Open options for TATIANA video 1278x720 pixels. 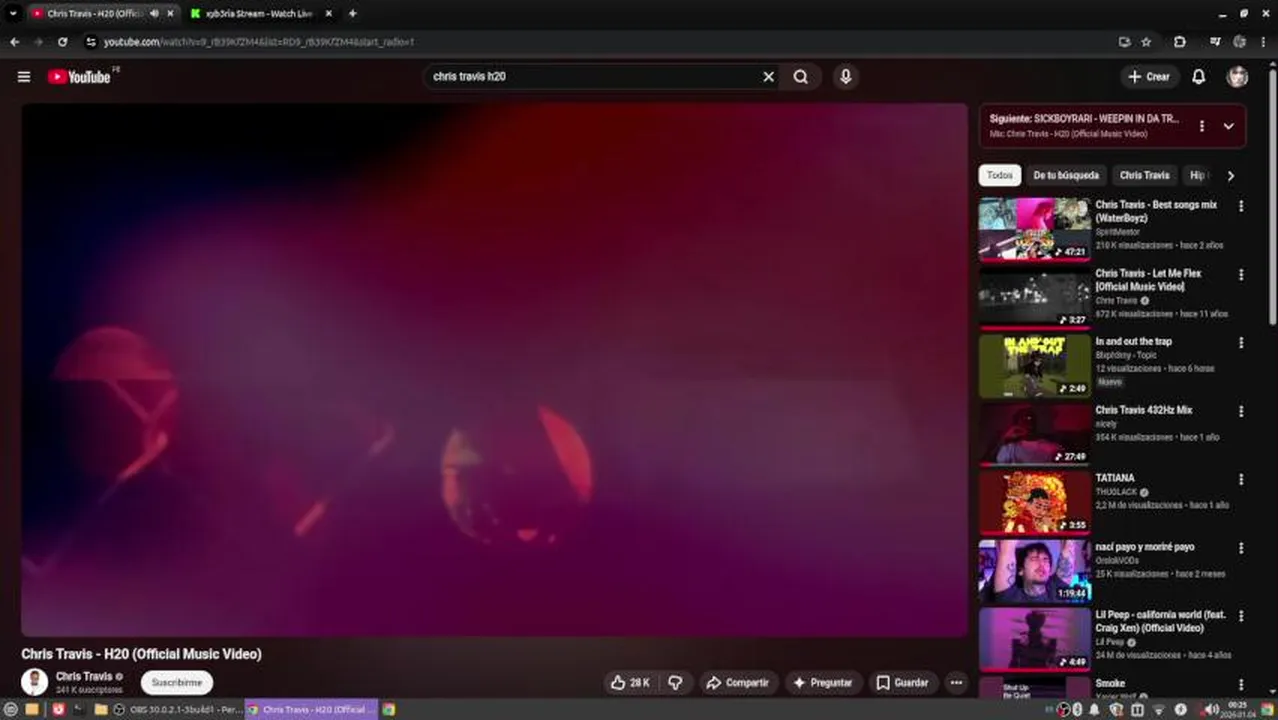point(1241,479)
